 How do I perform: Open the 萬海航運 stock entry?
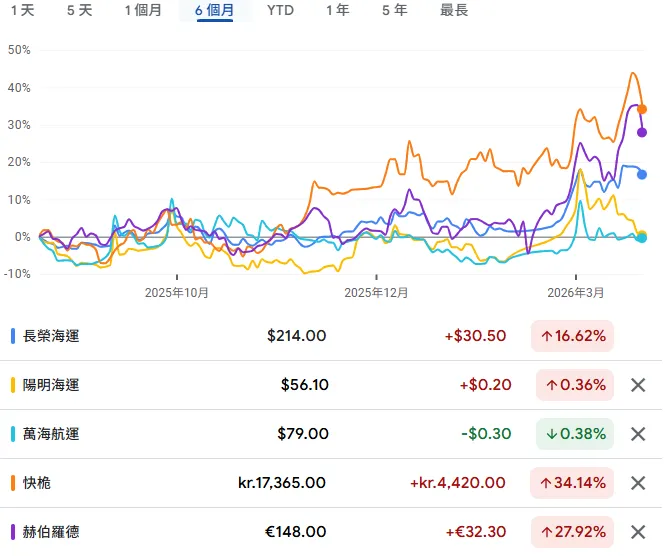[331, 434]
